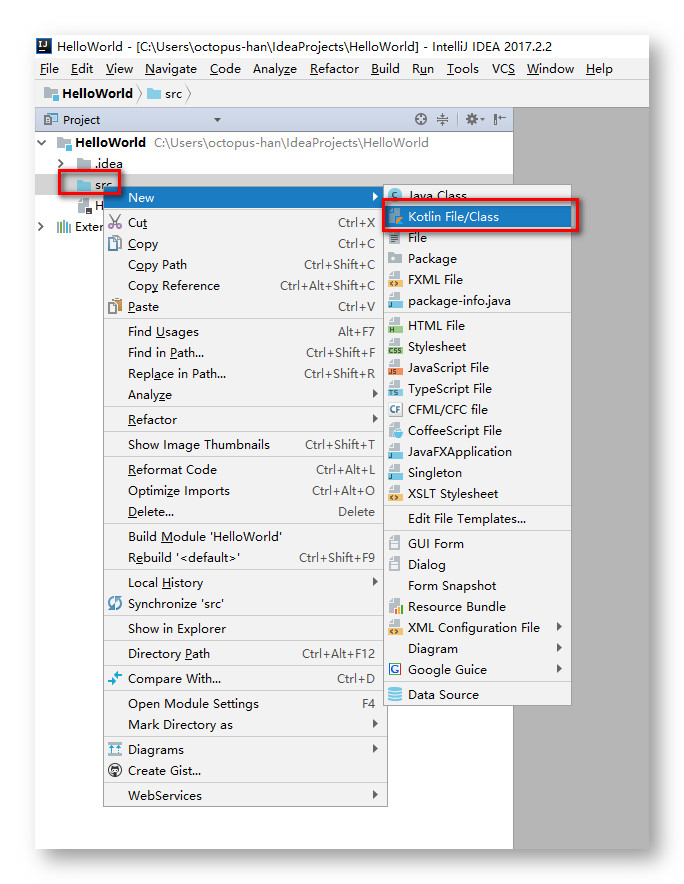The width and height of the screenshot is (684, 884).
Task: Expand the Analyze submenu arrow
Action: click(x=376, y=394)
